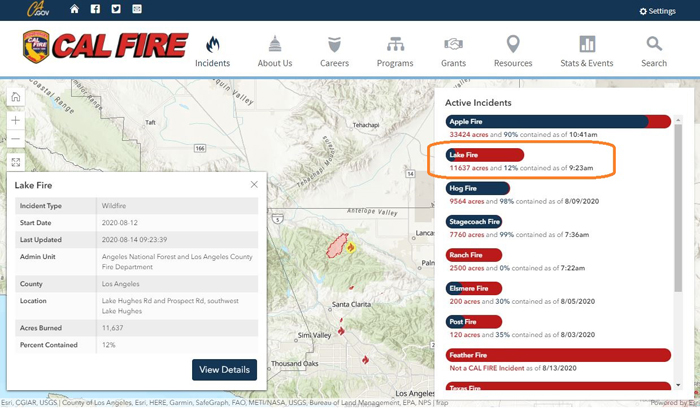This screenshot has height=410, width=700.
Task: Click the scrollbar down arrow in Active Incidents
Action: click(x=678, y=385)
